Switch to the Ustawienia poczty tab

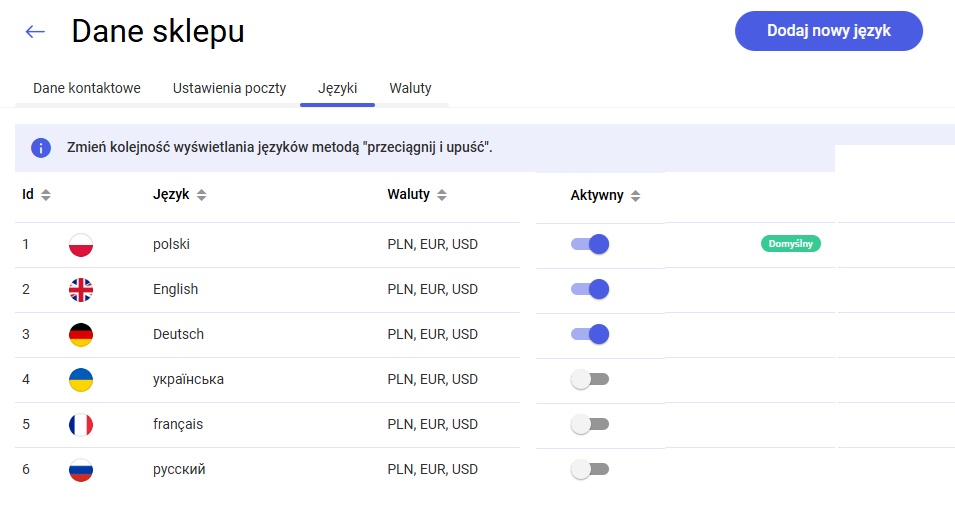point(229,88)
